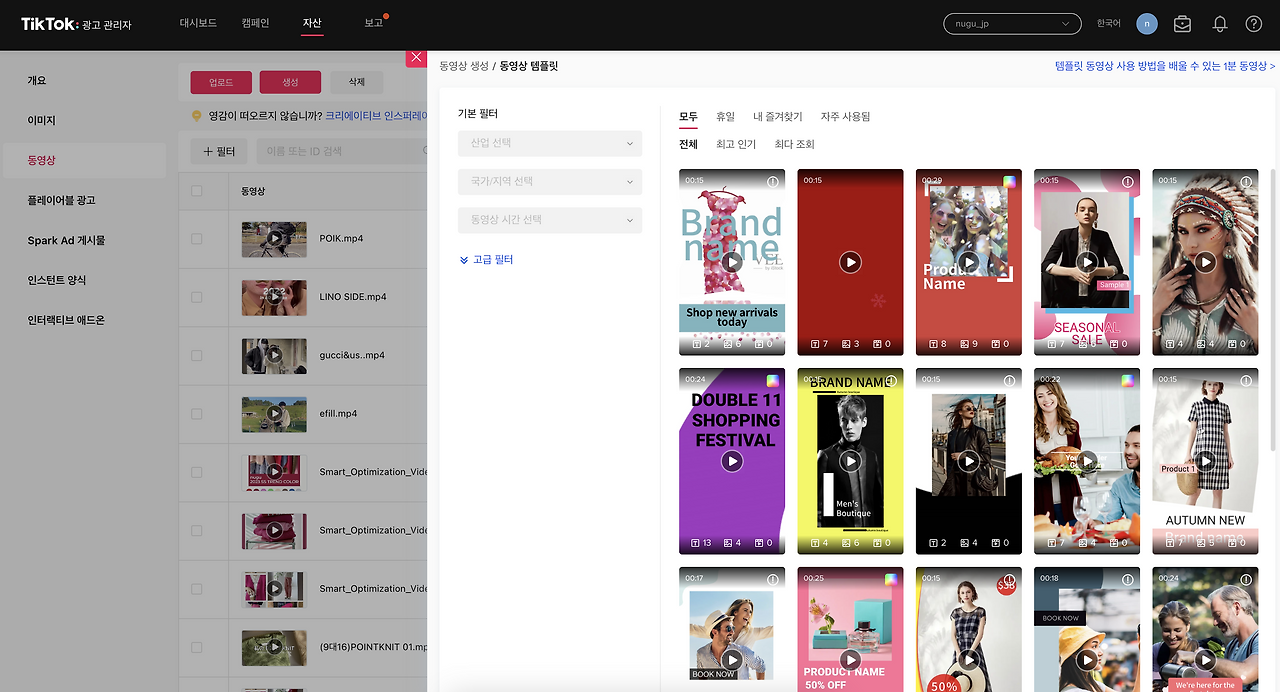Check the gucci&us..mp4 row checkbox
1280x692 pixels.
tap(196, 355)
